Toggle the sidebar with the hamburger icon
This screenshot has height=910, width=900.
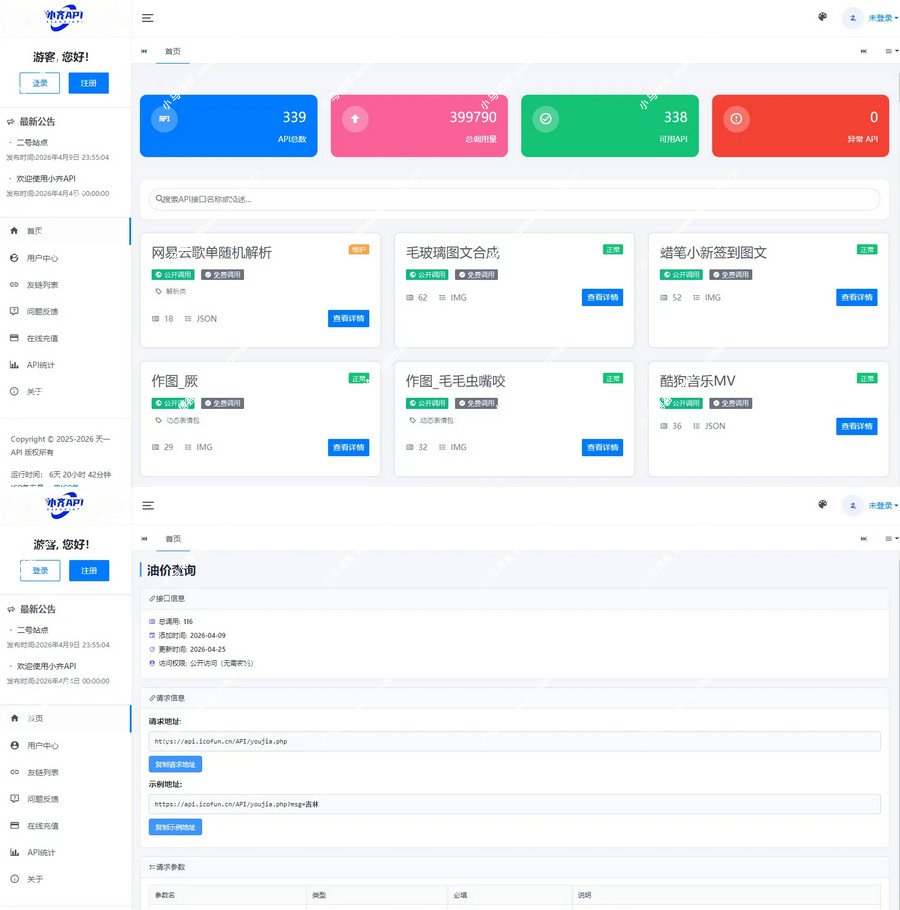148,17
